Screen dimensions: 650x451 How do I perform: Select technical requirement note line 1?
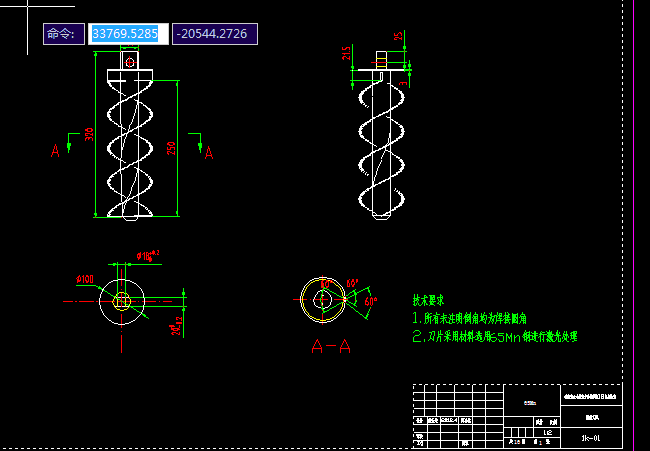pyautogui.click(x=470, y=318)
